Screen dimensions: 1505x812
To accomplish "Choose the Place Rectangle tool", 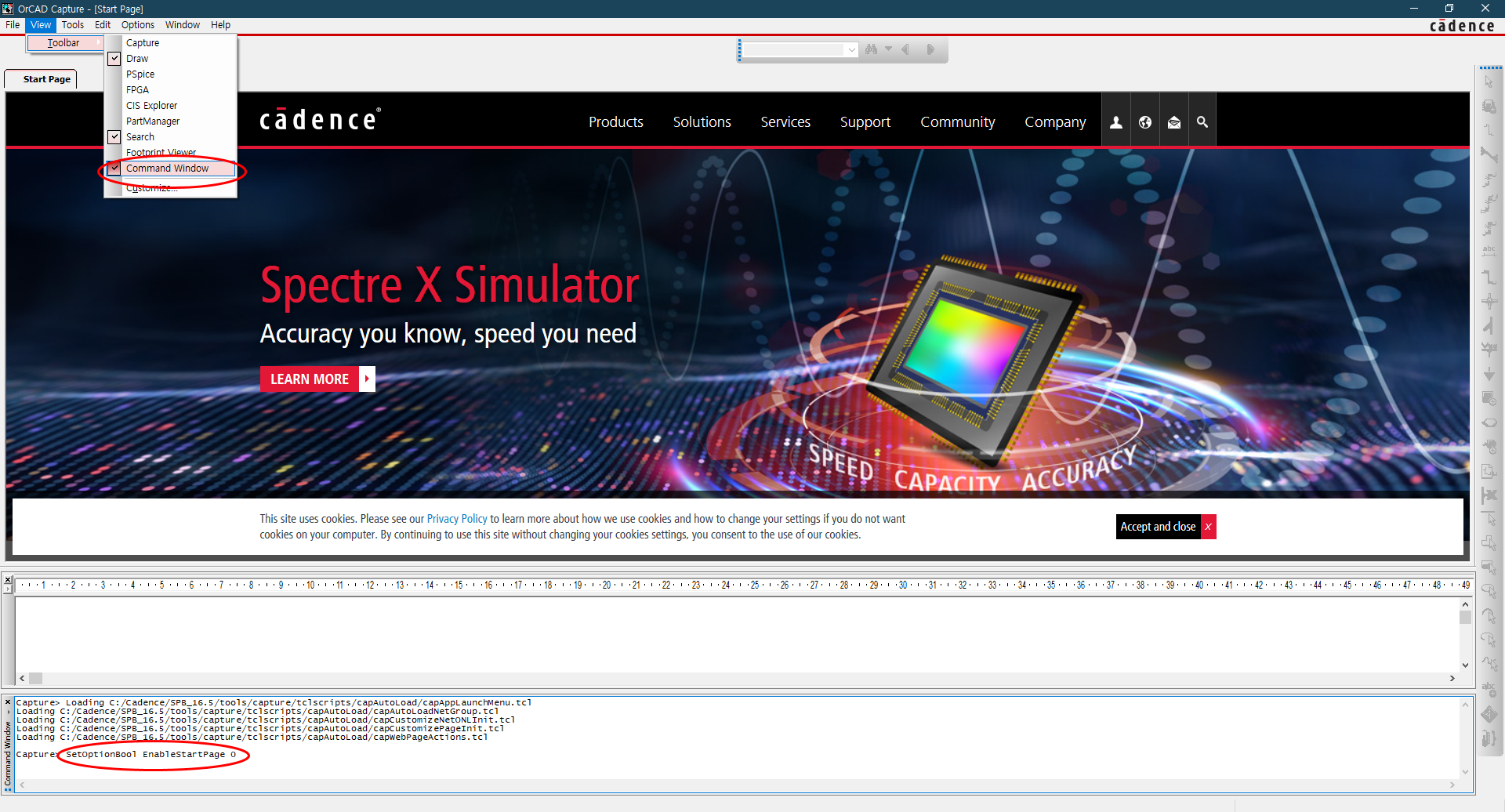I will 1489,567.
